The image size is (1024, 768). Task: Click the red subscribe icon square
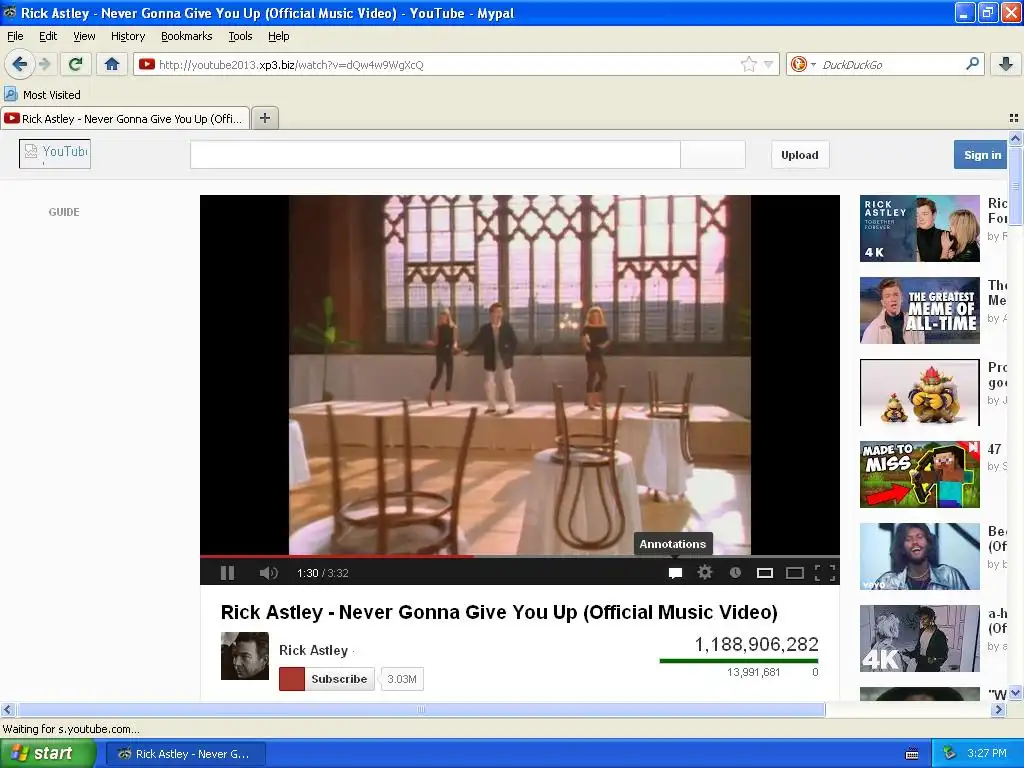[291, 679]
